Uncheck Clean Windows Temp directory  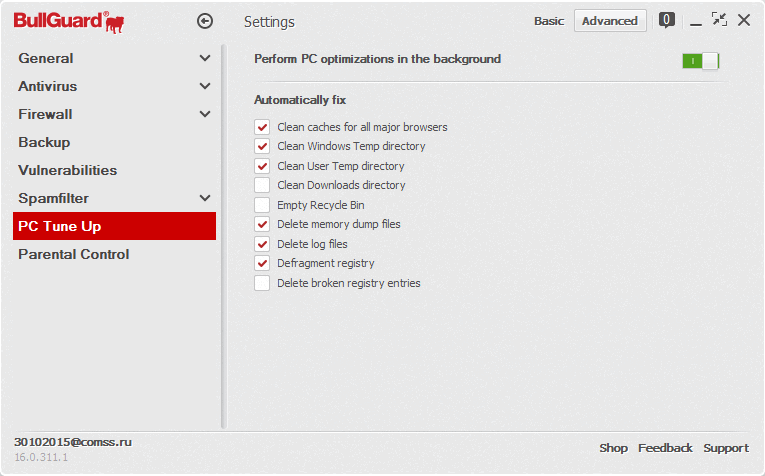pos(262,146)
